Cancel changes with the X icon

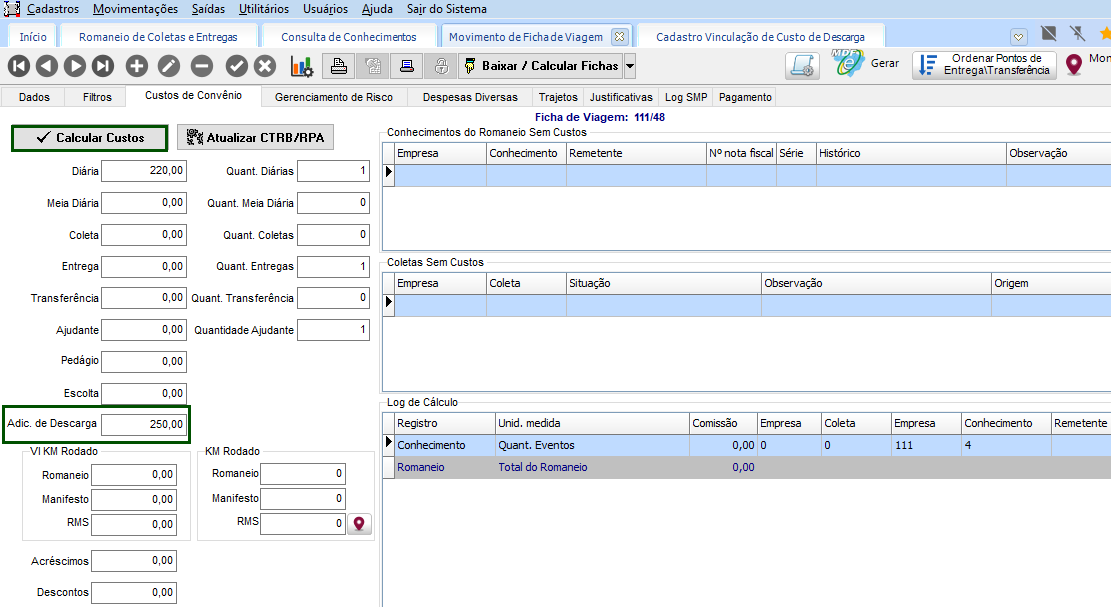point(265,66)
